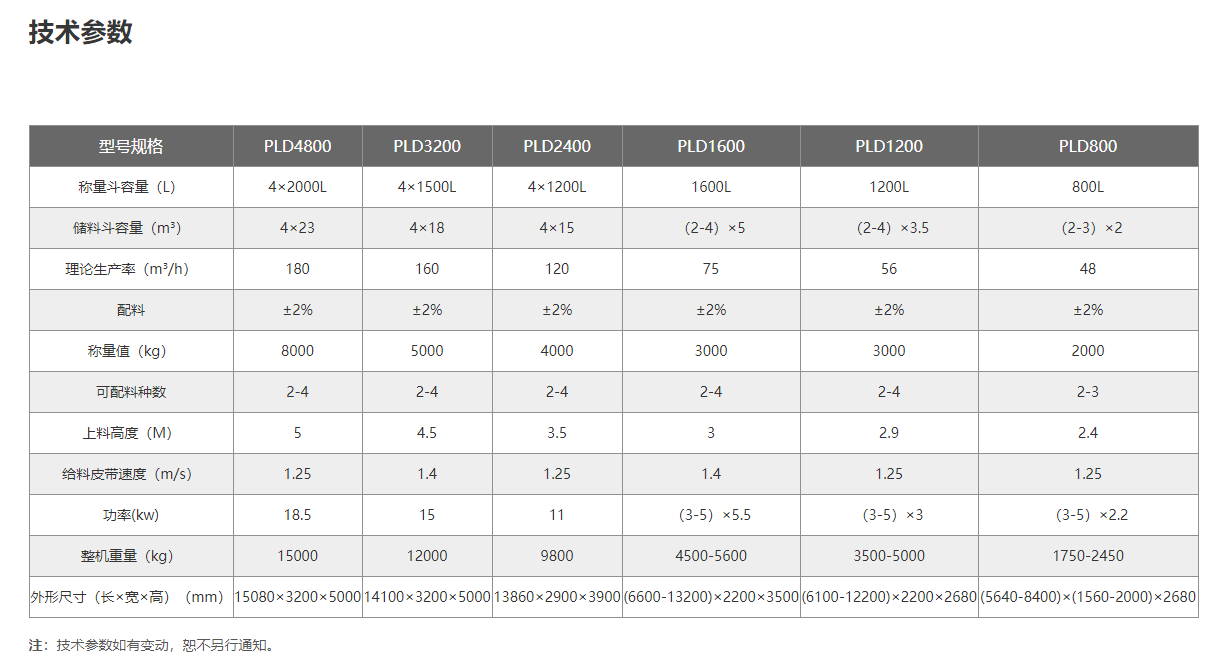Click the PLD1600 column header

point(711,146)
